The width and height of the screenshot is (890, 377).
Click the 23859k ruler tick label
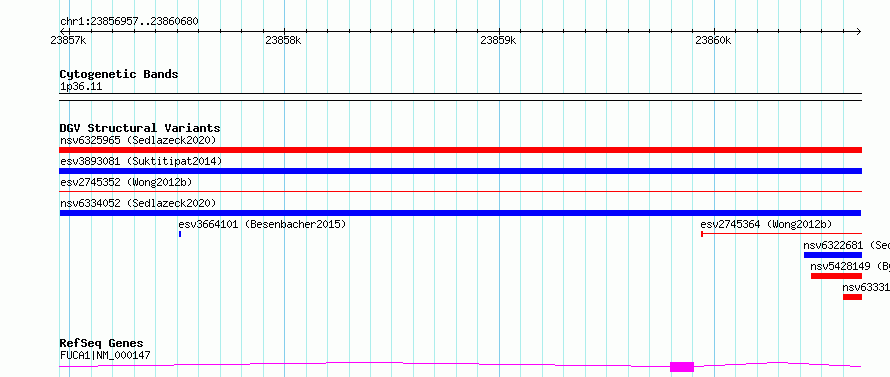pos(498,40)
